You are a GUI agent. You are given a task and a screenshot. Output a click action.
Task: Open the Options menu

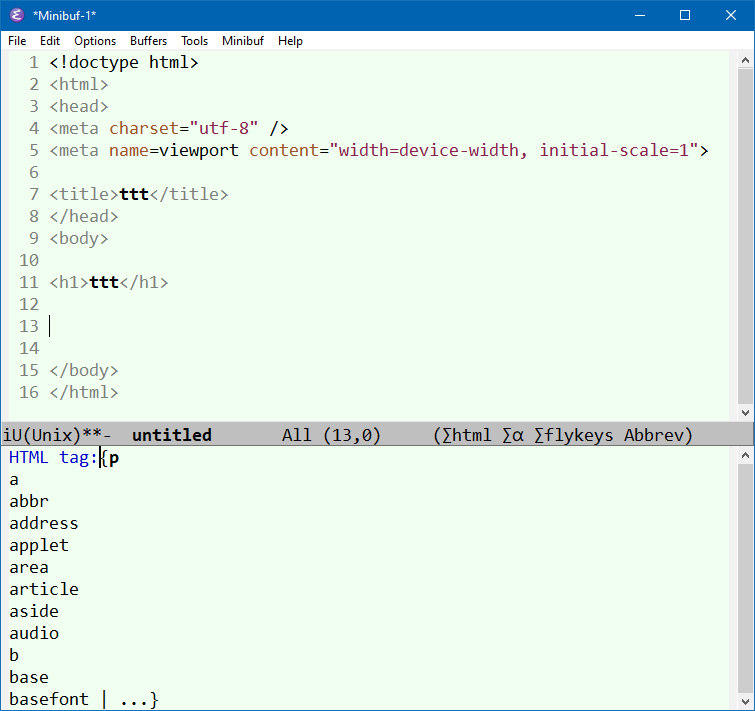pos(95,41)
